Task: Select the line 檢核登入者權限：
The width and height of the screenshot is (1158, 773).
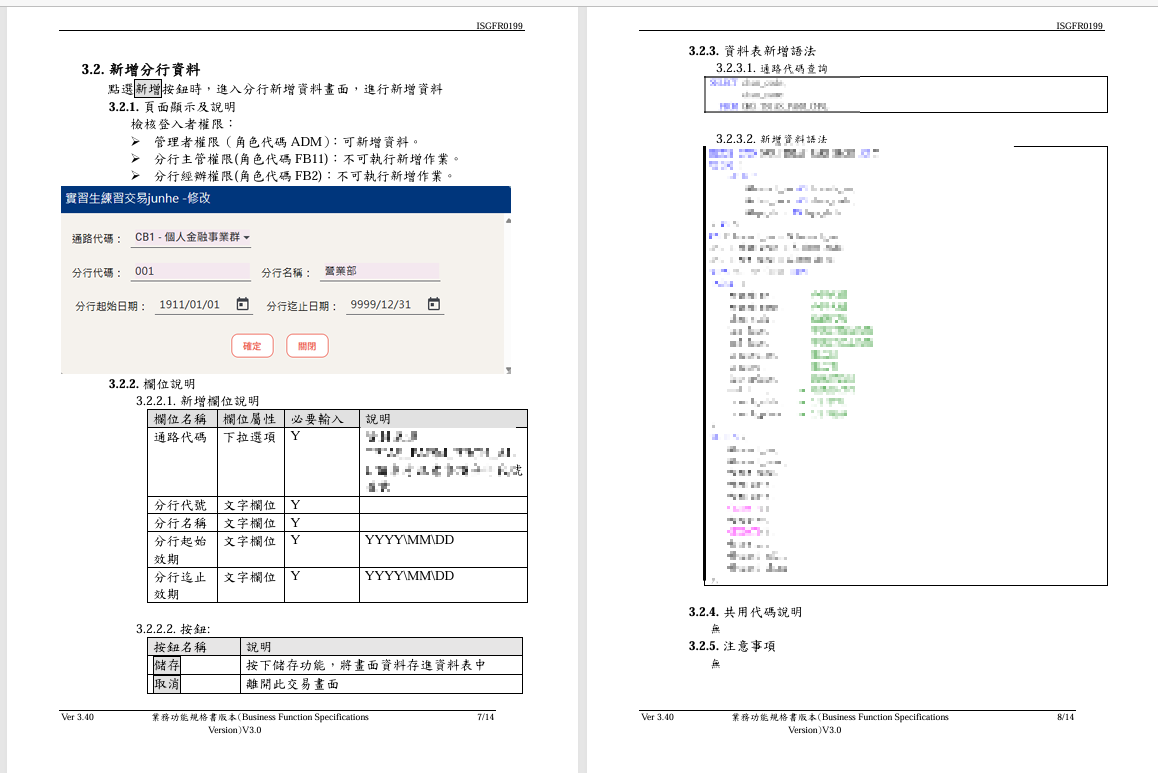Action: 182,124
